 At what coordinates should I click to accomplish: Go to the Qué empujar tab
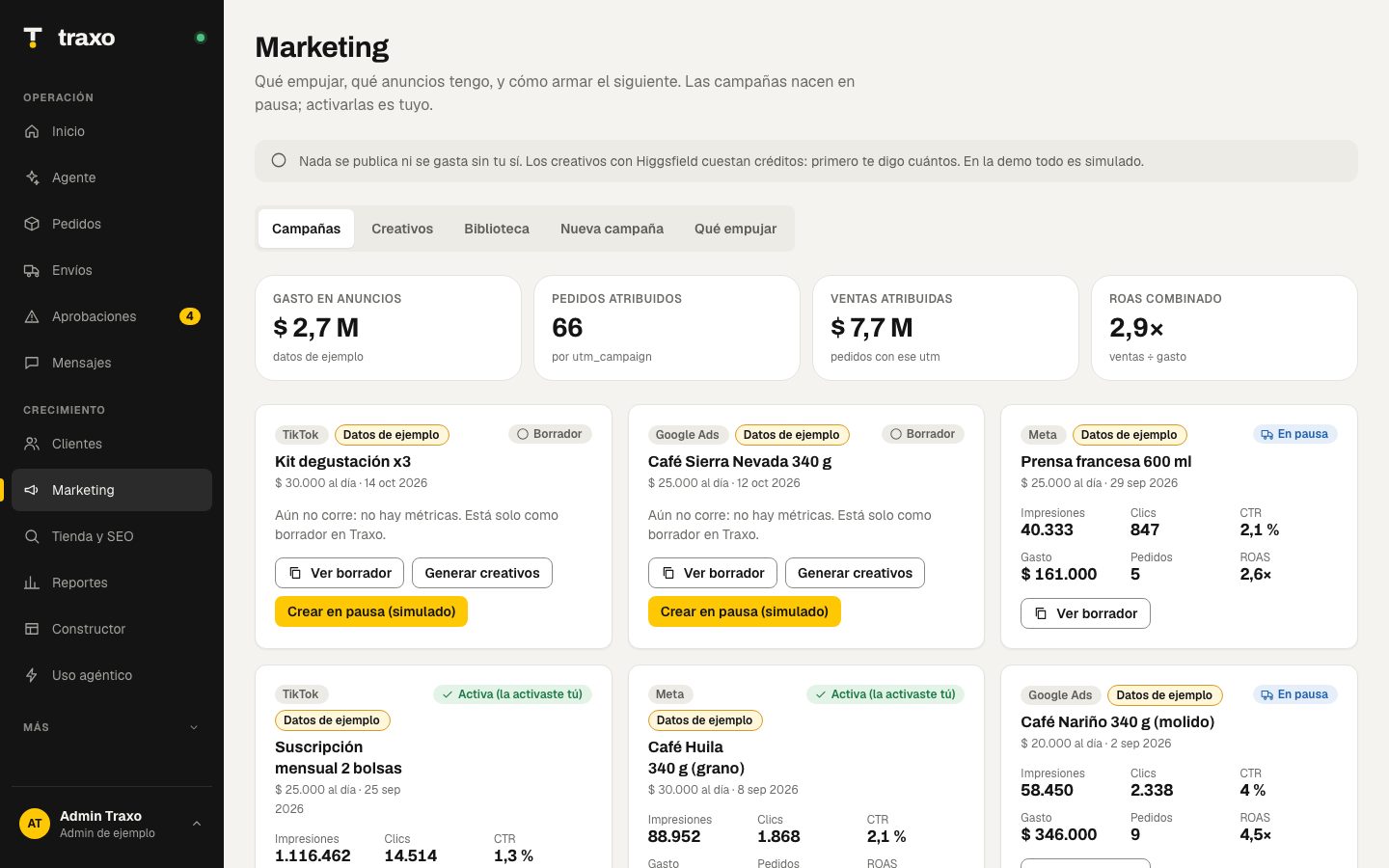point(735,229)
